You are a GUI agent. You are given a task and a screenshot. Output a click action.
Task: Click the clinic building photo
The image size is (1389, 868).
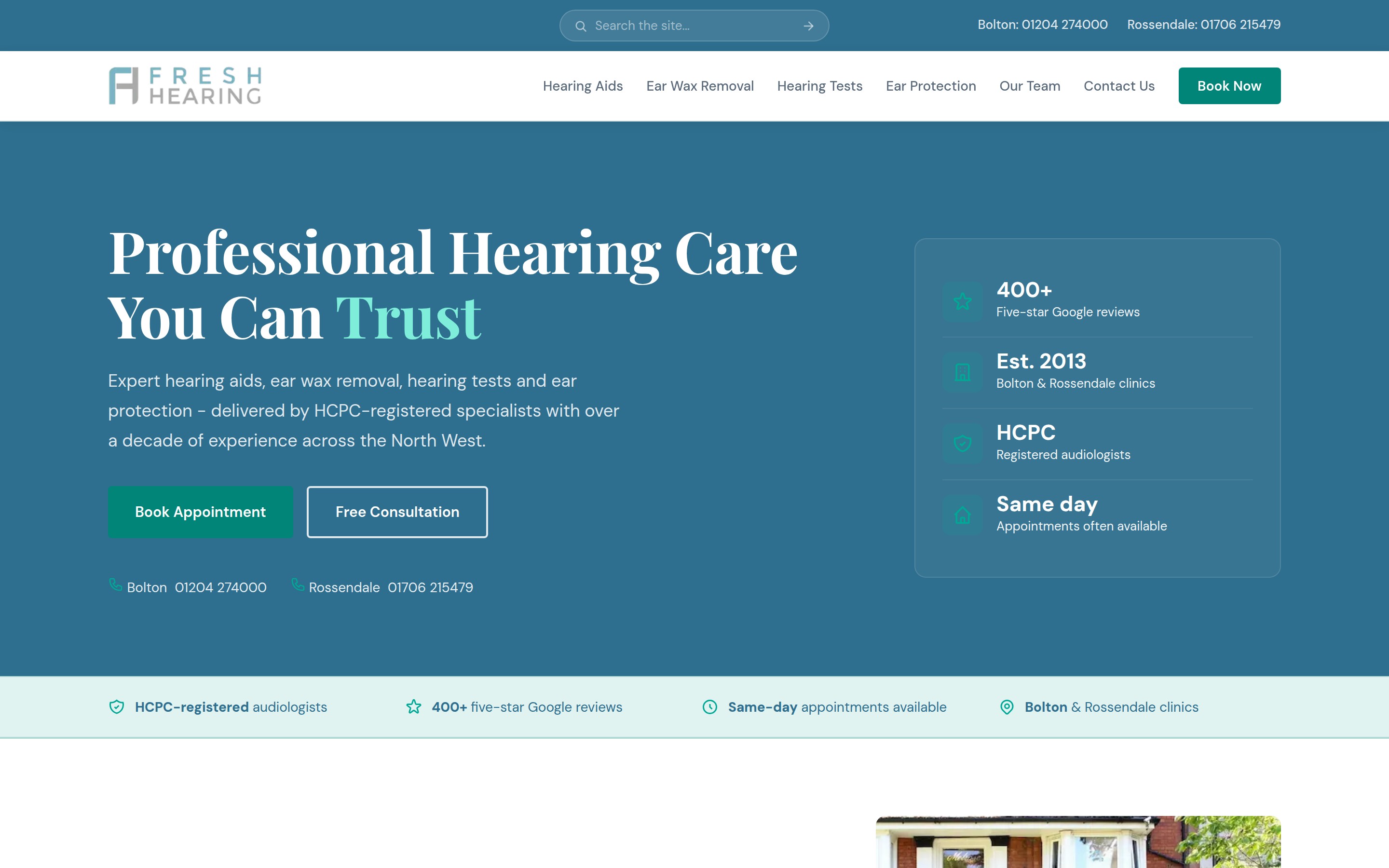click(1078, 841)
